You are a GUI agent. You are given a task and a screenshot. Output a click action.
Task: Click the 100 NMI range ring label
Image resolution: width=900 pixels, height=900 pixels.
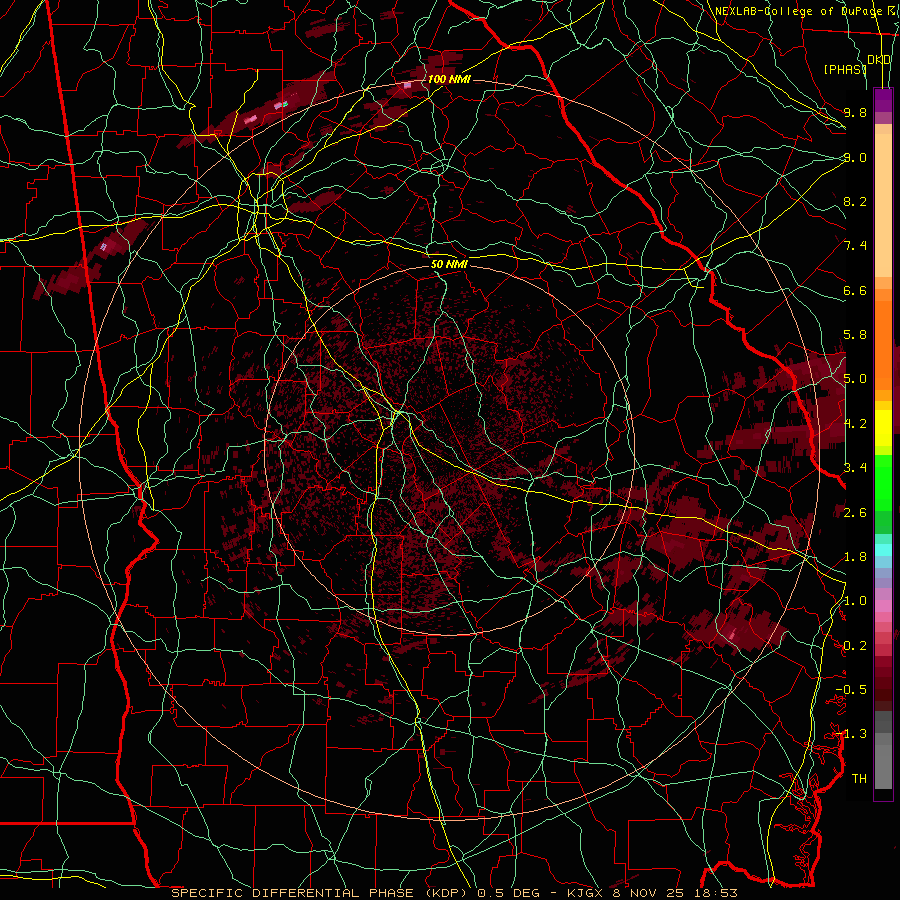pos(449,79)
